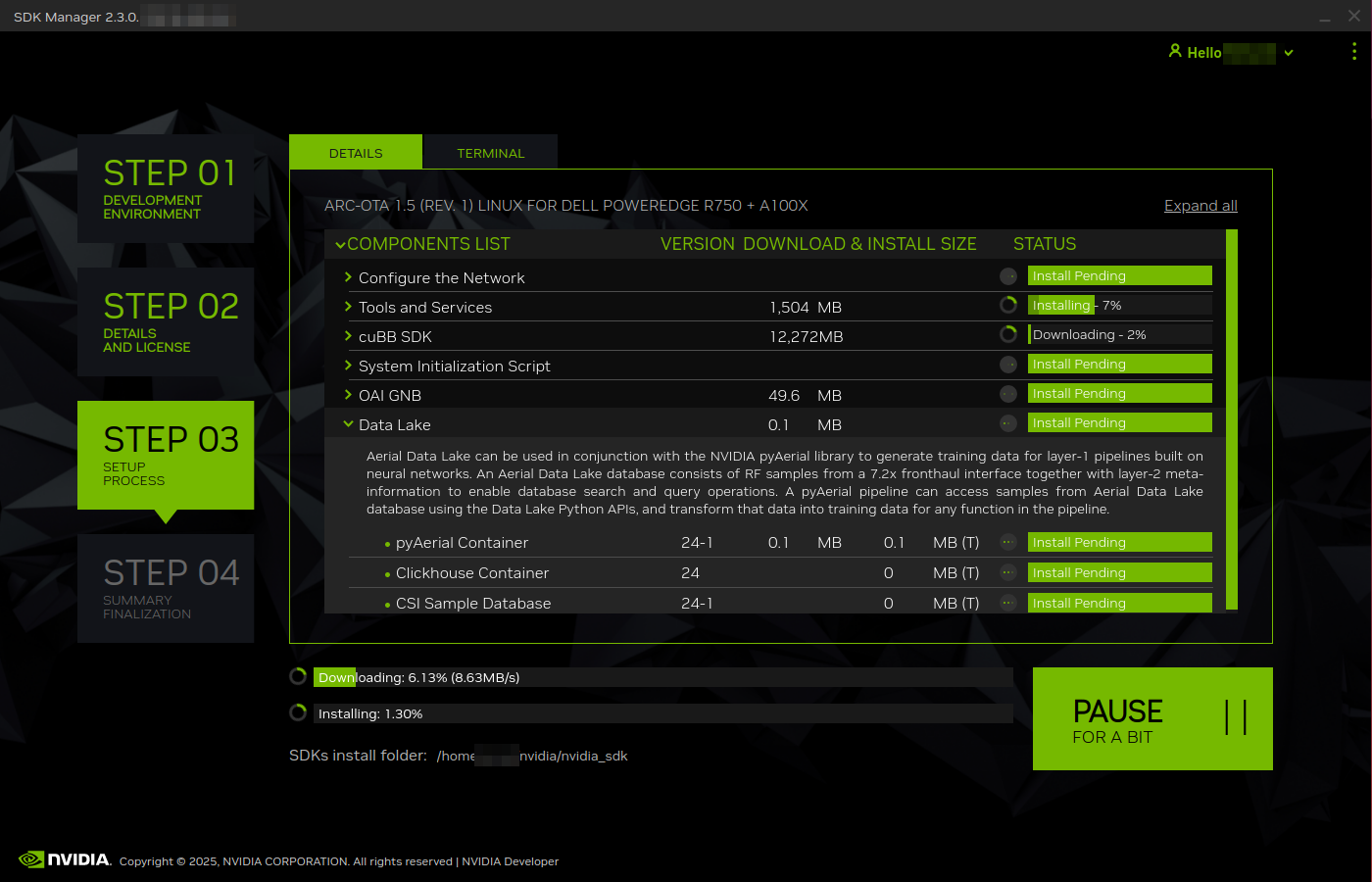This screenshot has width=1372, height=882.
Task: Open the vertical three-dot options menu
Action: (x=1354, y=51)
